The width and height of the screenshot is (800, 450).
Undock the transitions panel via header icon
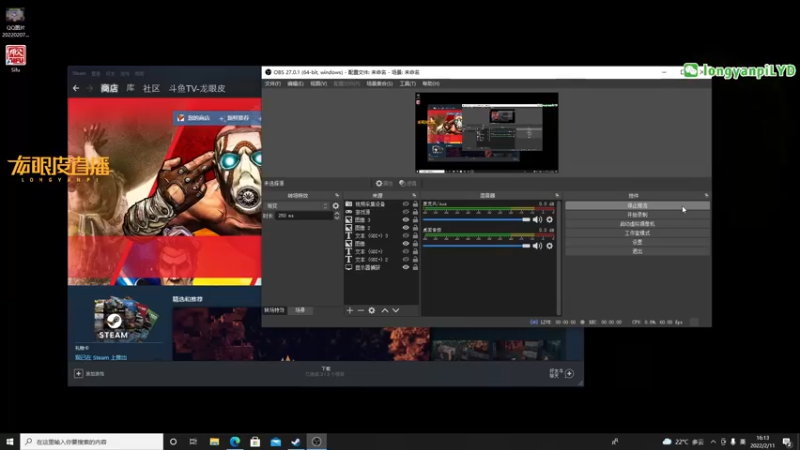click(337, 195)
